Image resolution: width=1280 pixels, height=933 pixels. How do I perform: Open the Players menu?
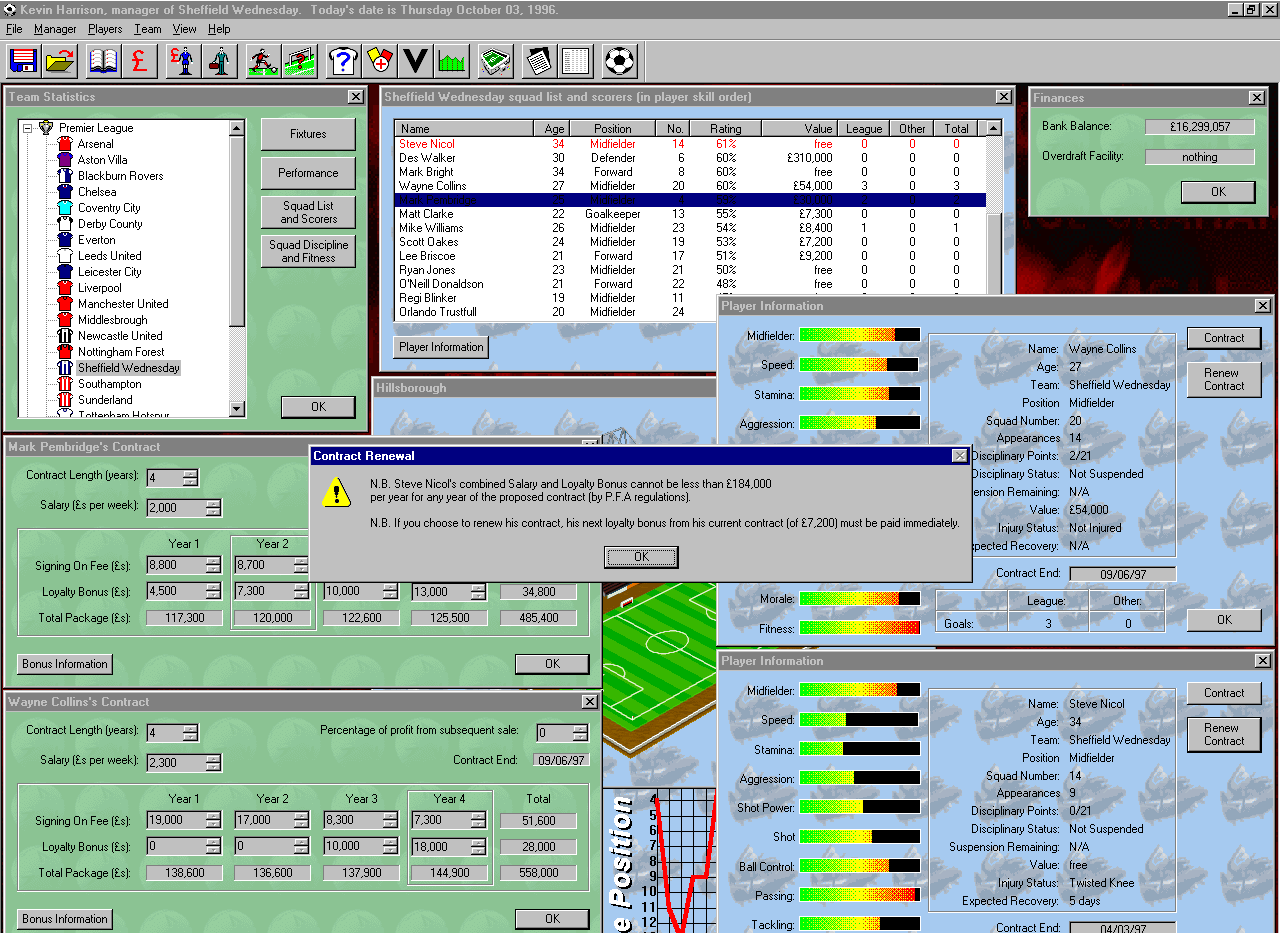(105, 29)
